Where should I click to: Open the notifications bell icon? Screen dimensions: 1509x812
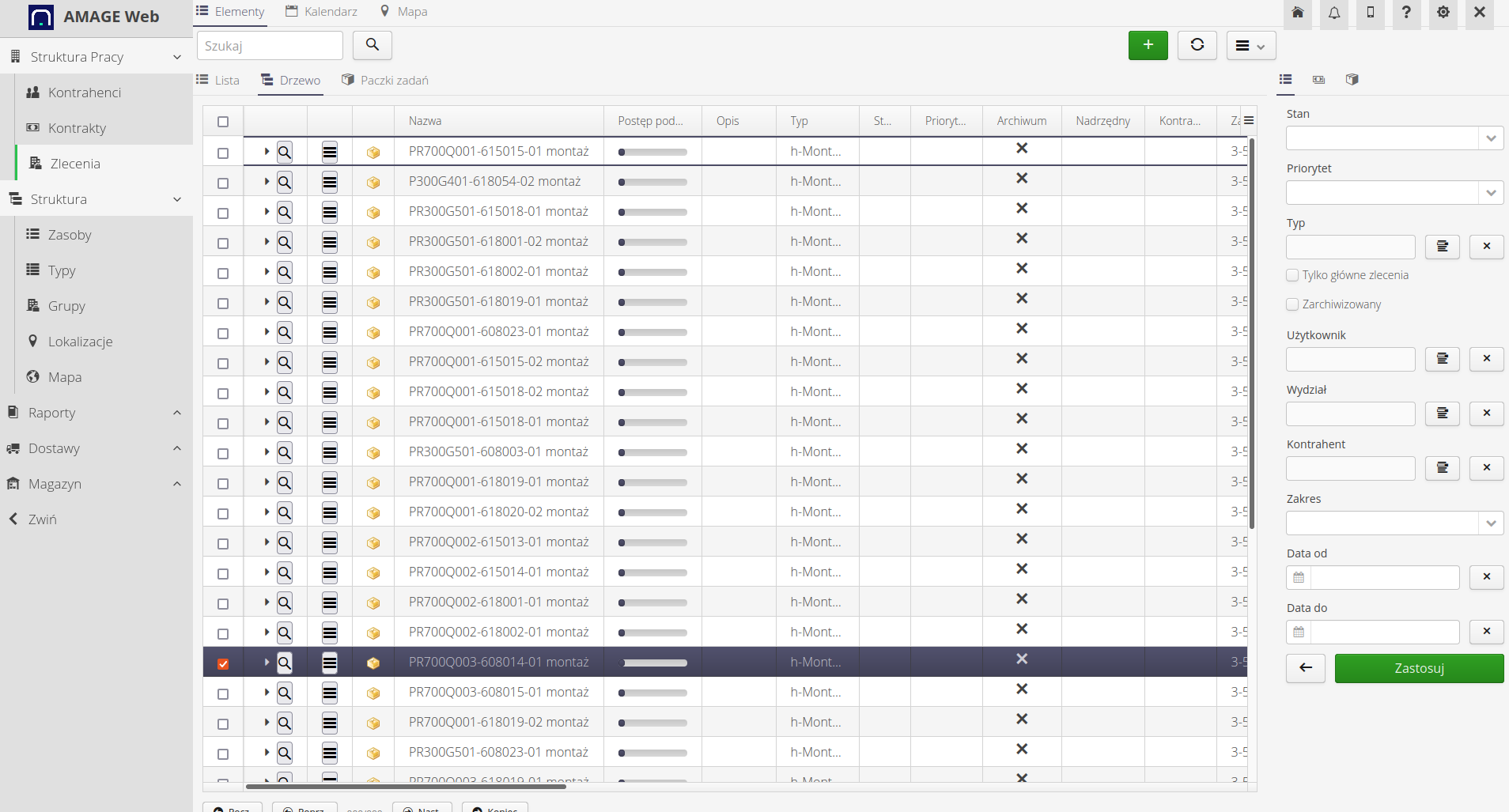1334,13
